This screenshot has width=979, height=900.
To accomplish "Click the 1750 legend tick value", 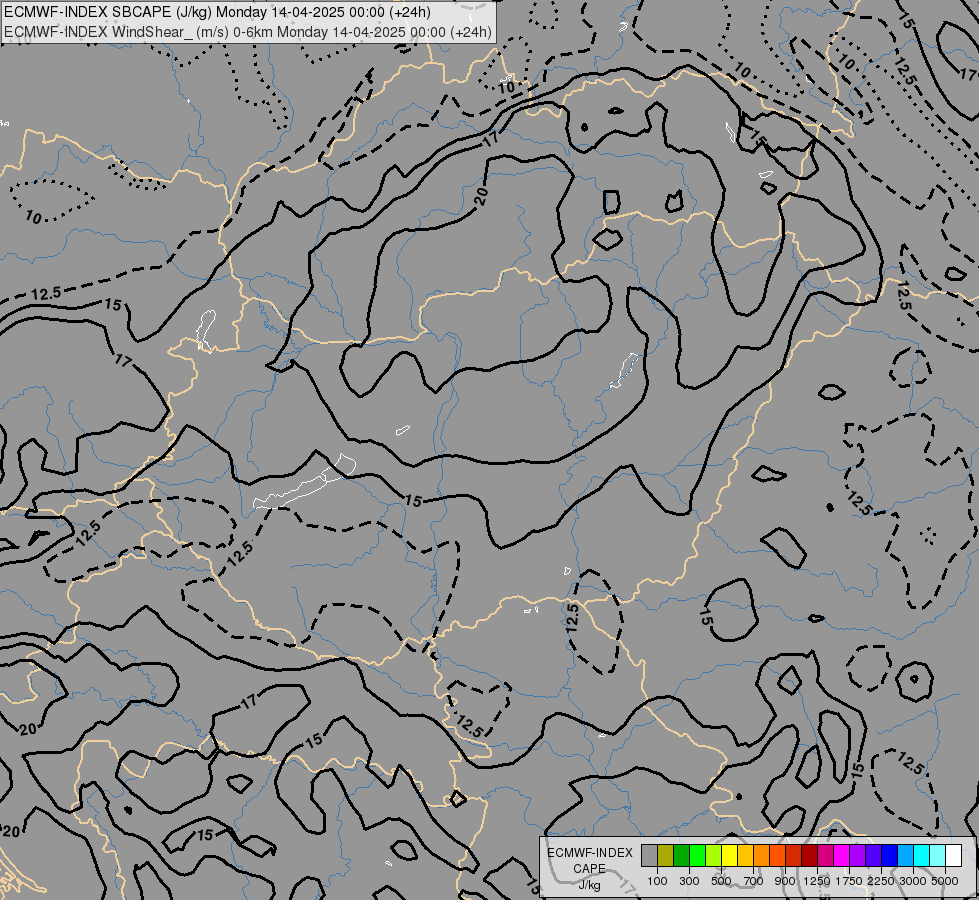I will [x=849, y=881].
